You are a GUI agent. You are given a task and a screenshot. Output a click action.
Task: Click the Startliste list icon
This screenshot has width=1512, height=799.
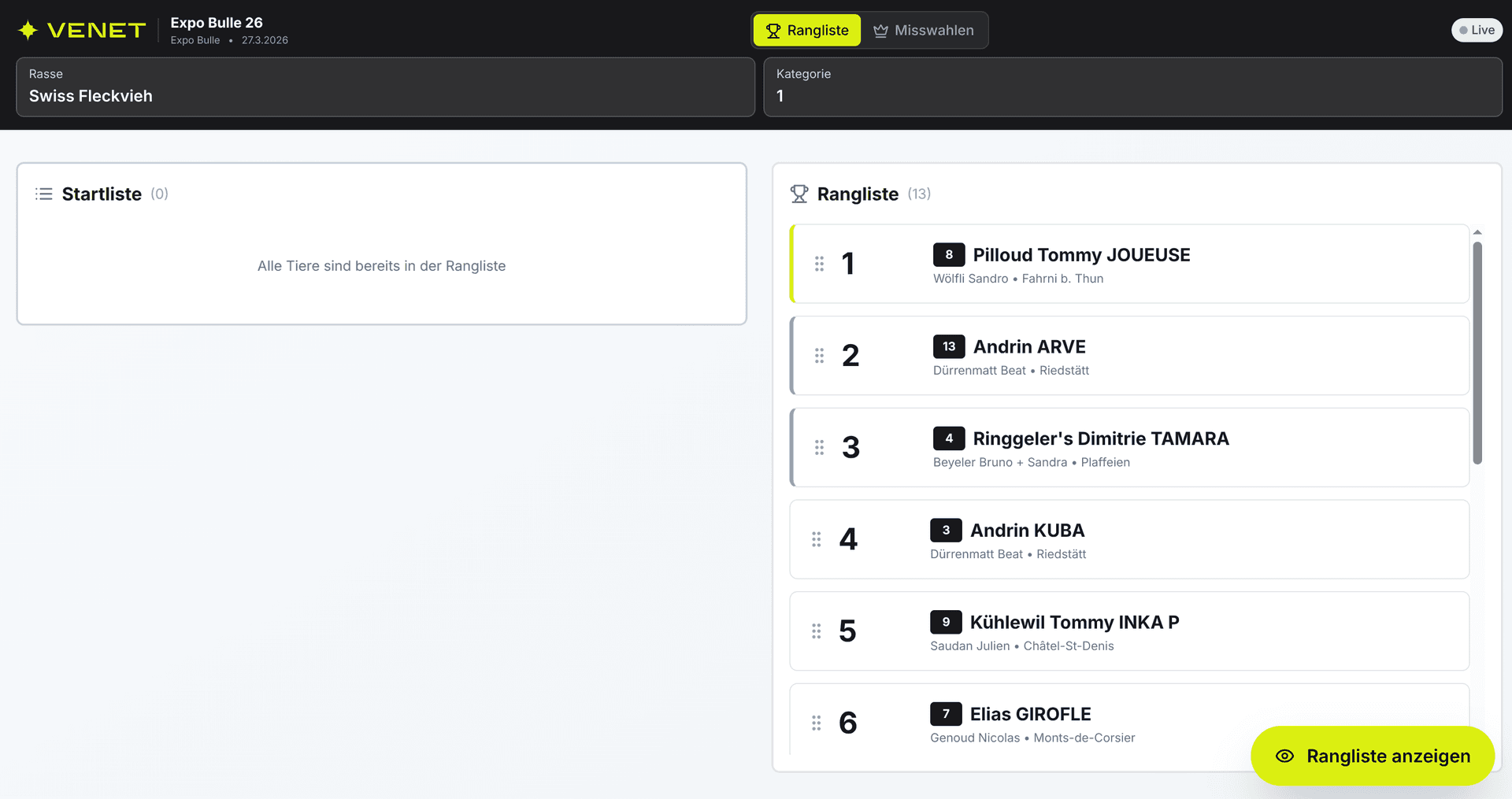coord(44,194)
